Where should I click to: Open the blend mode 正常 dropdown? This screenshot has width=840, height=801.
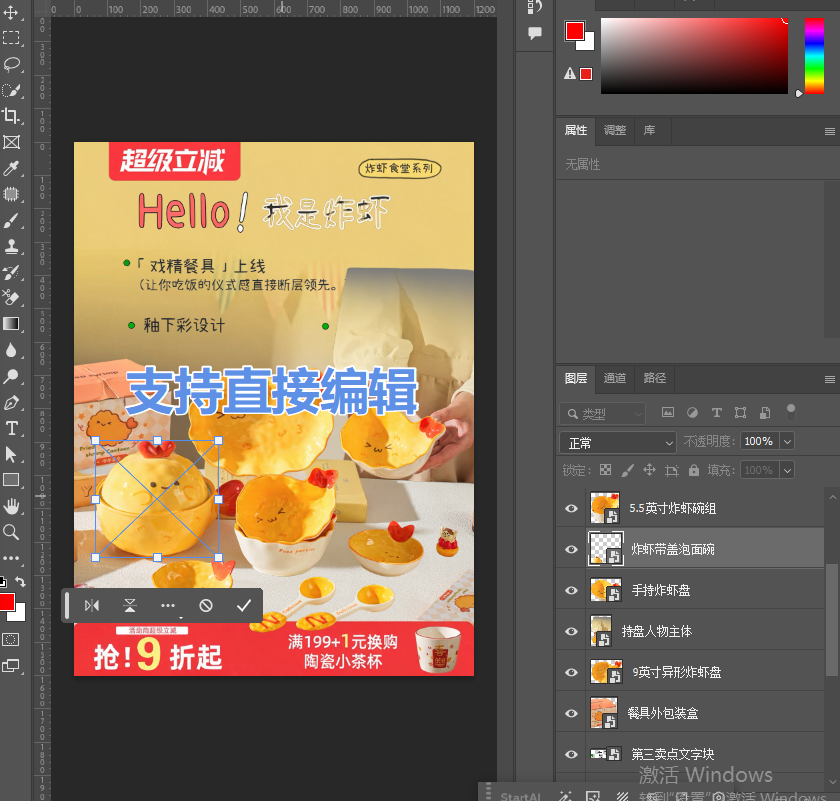[x=618, y=443]
